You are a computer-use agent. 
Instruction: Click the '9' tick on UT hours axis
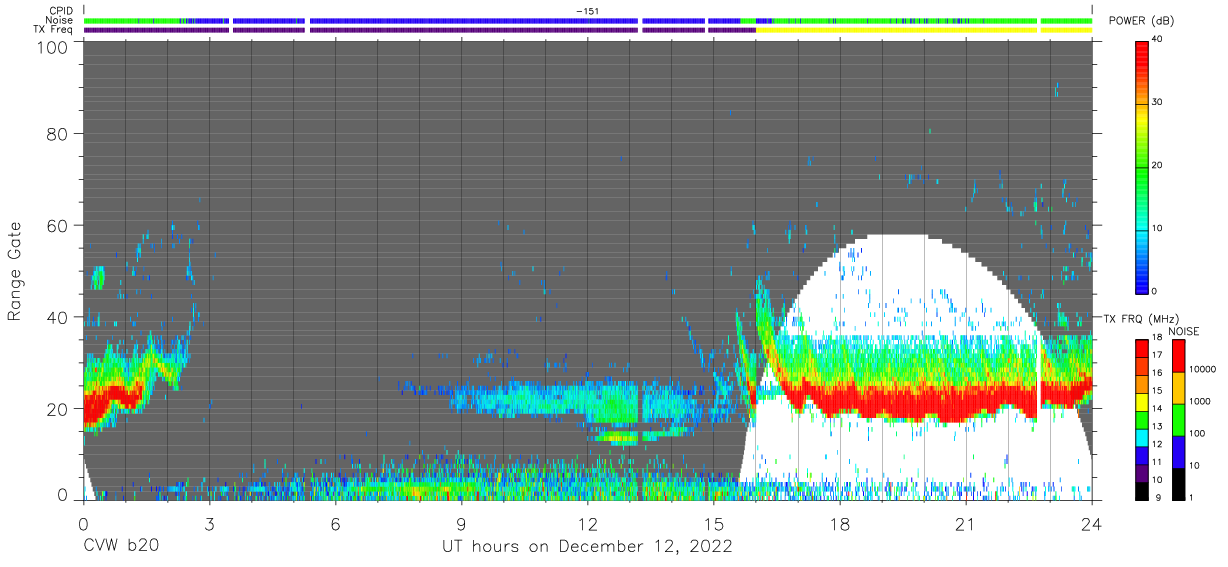[x=462, y=524]
